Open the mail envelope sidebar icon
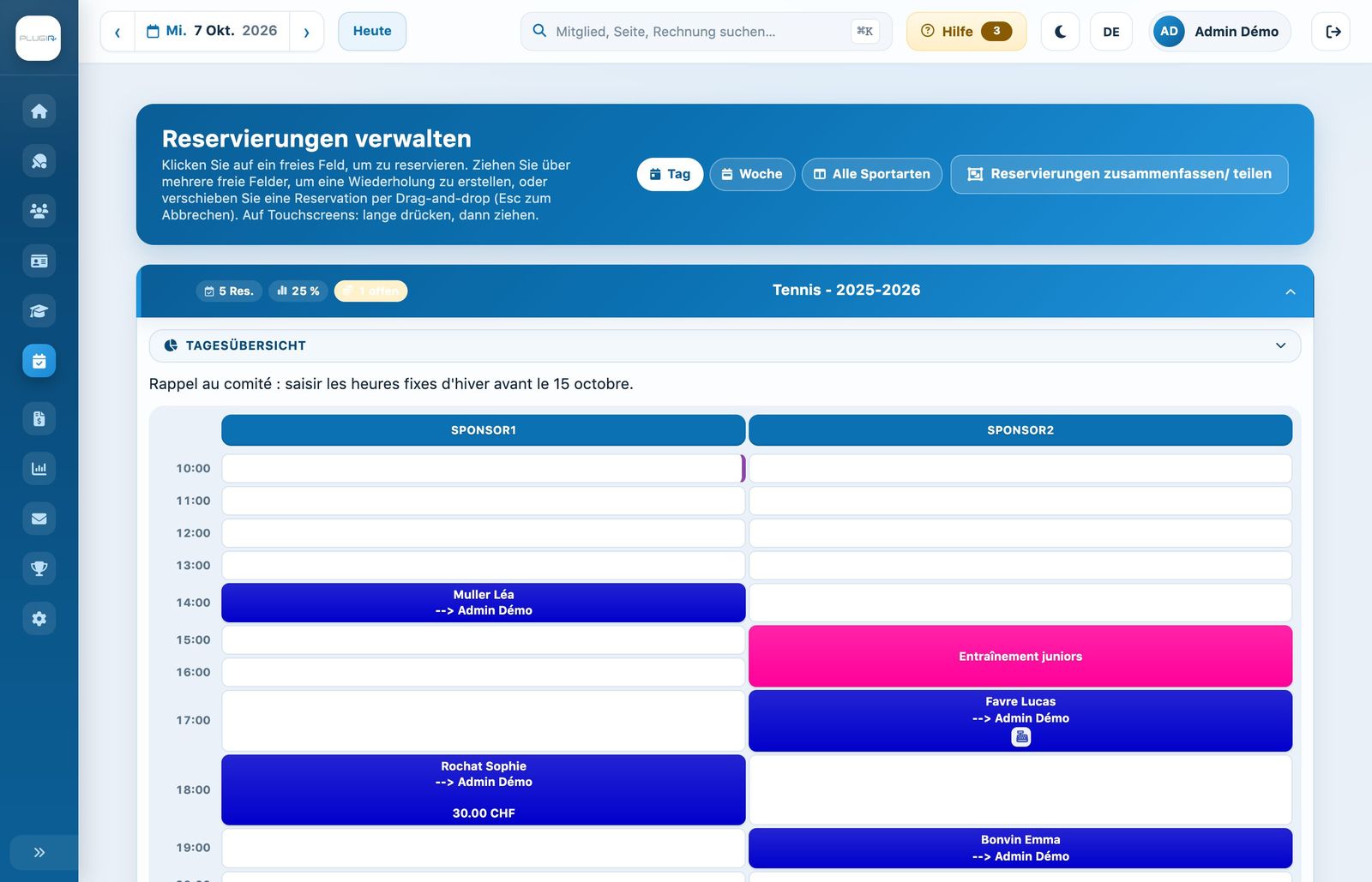Image resolution: width=1372 pixels, height=882 pixels. click(x=39, y=519)
